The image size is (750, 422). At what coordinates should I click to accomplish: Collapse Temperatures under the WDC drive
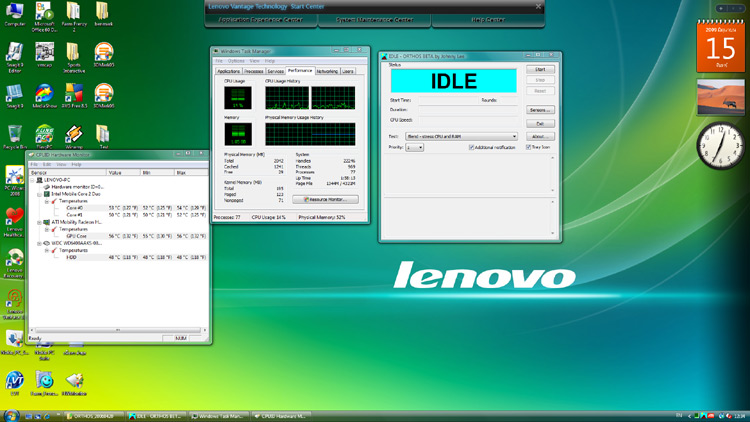(47, 251)
